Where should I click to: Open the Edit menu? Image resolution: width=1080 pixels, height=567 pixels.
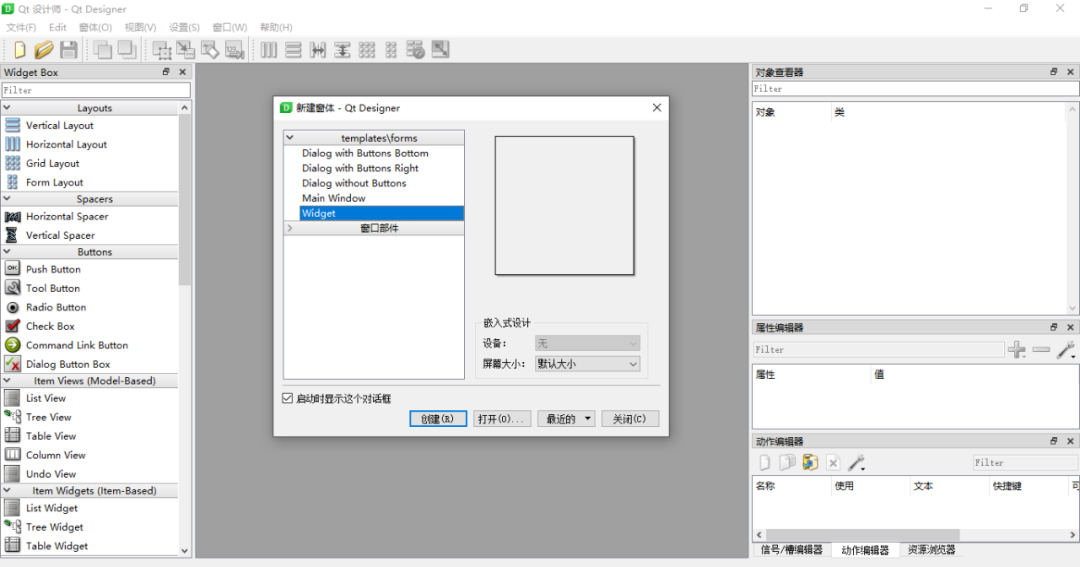coord(58,28)
